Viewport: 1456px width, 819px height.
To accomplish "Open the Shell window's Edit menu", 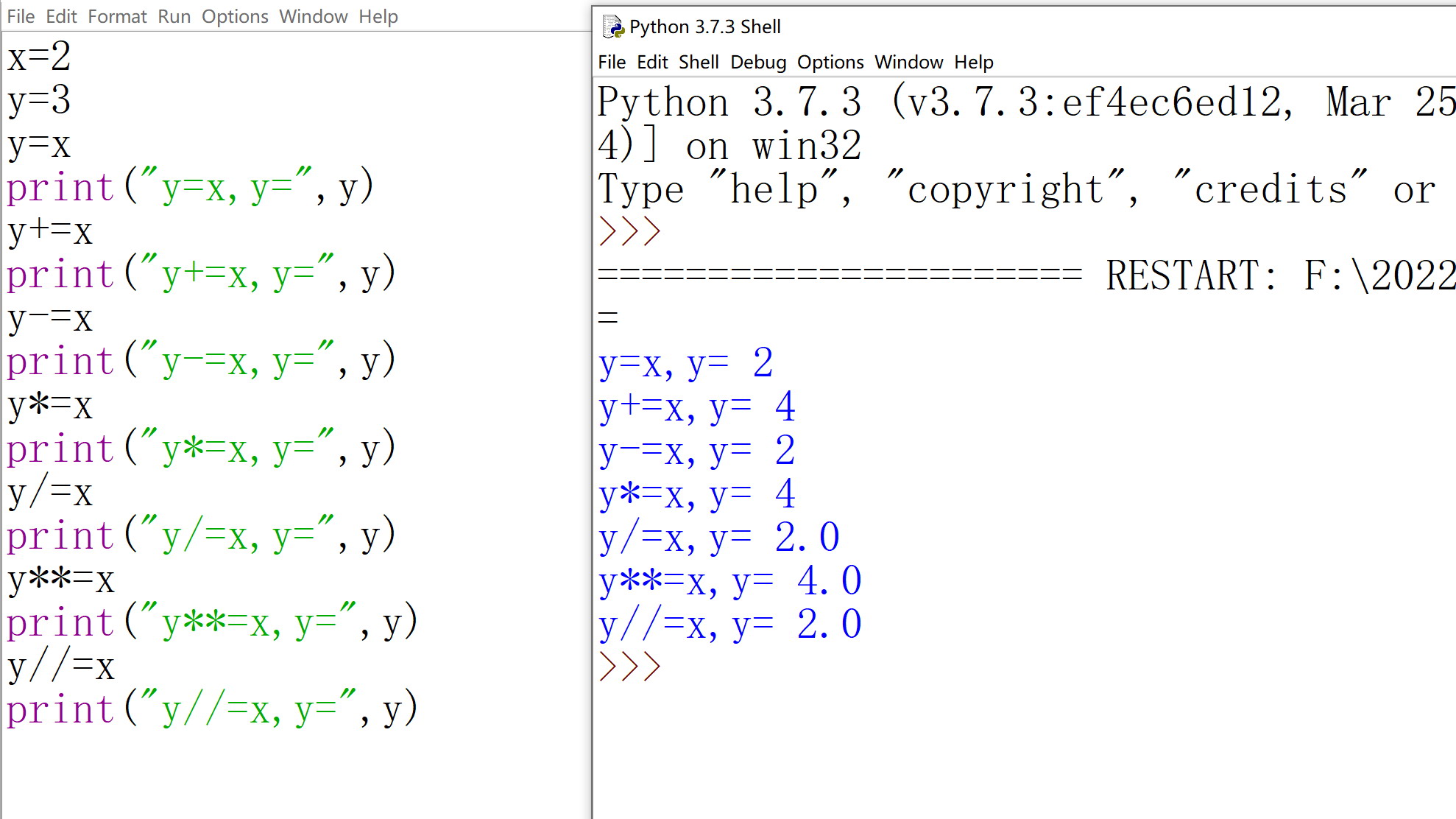I will (x=652, y=62).
